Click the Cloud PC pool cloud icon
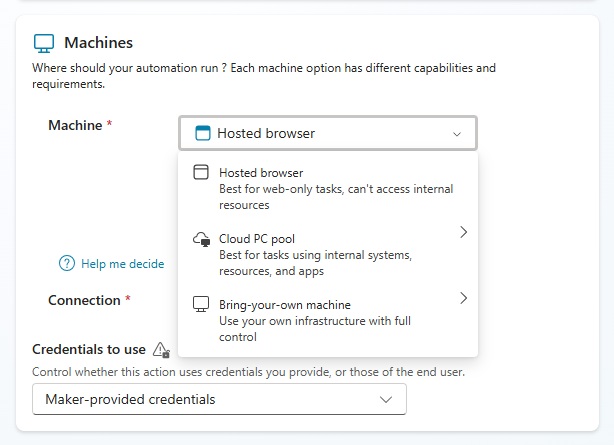 (x=200, y=240)
